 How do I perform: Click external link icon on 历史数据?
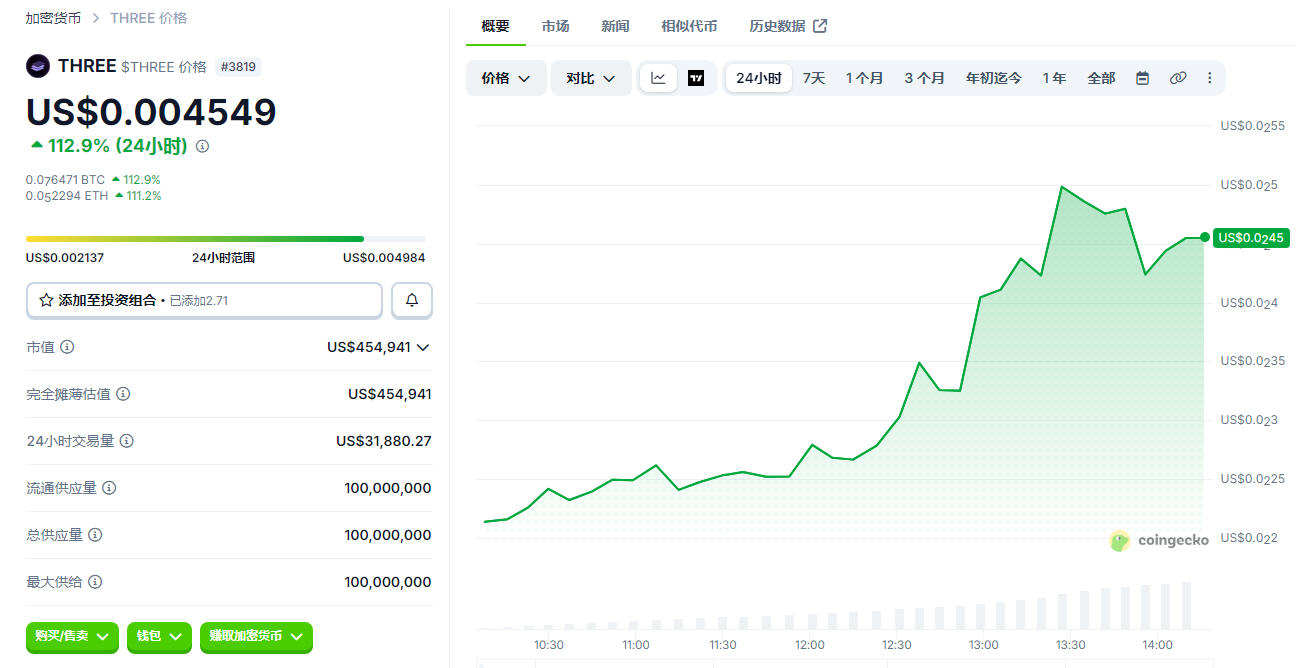pyautogui.click(x=820, y=26)
